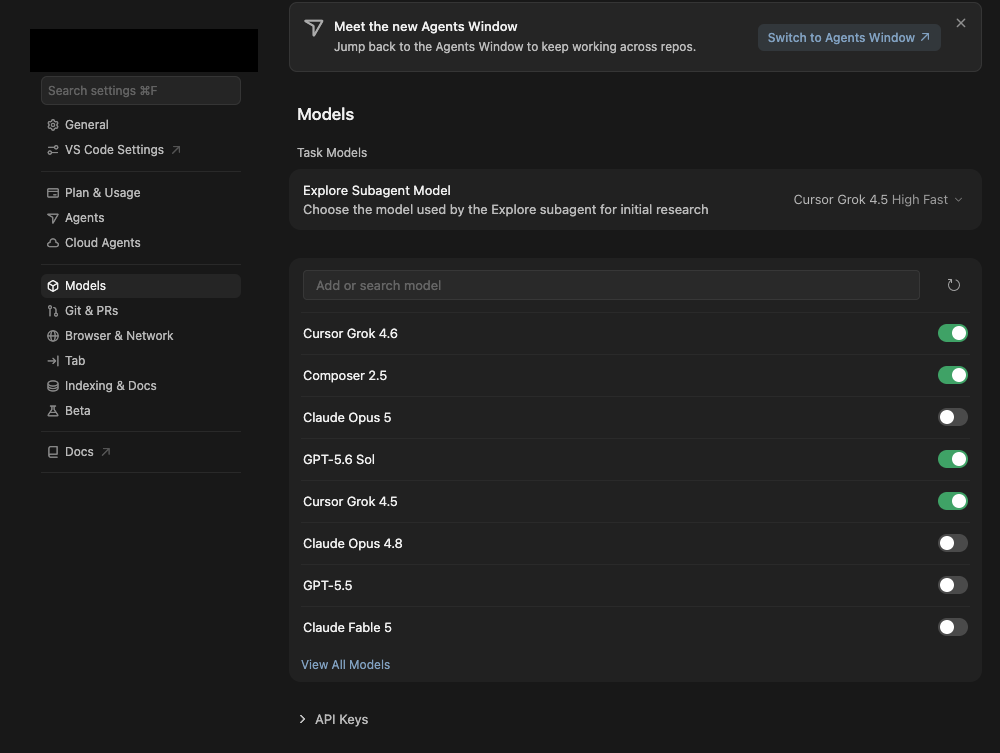The height and width of the screenshot is (753, 1000).
Task: Open the Explore Subagent Model dropdown
Action: click(x=878, y=200)
